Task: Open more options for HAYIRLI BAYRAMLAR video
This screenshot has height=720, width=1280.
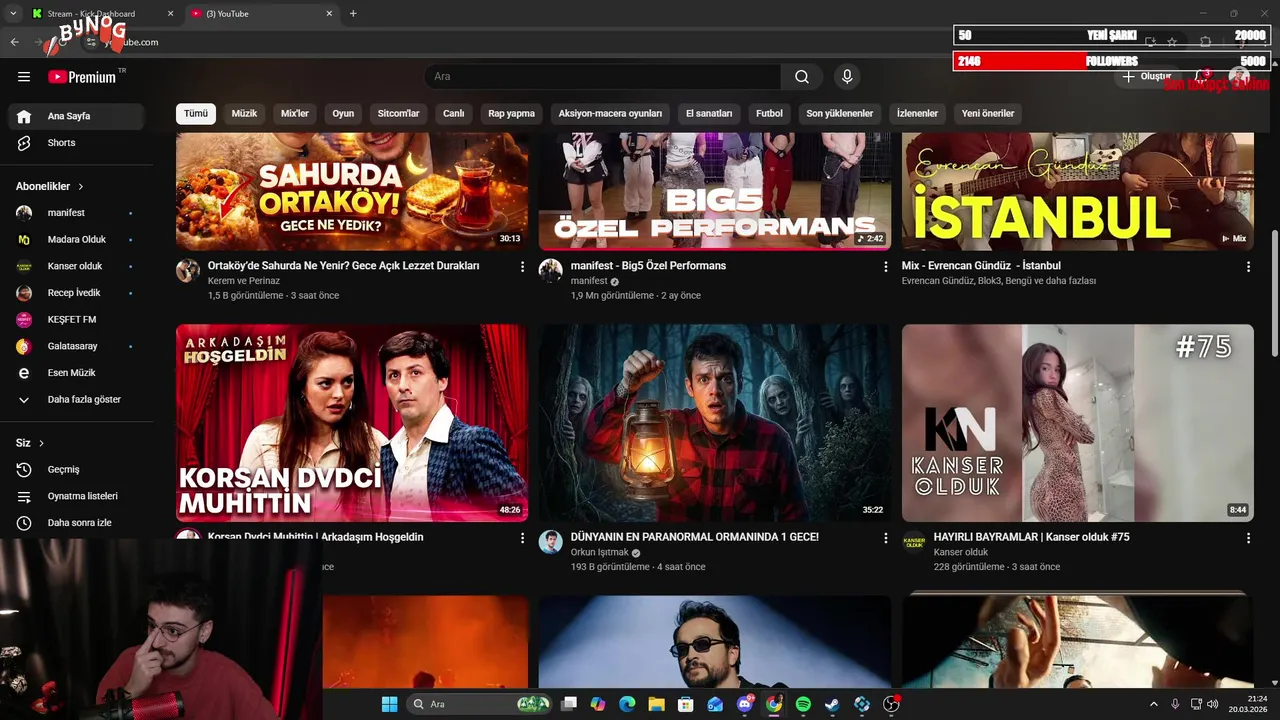Action: [x=1248, y=538]
